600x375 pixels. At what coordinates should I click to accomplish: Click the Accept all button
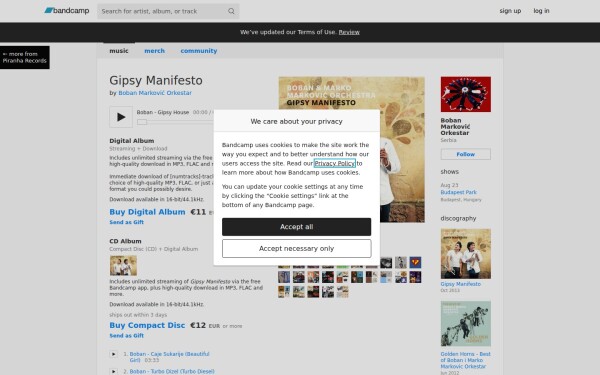[297, 227]
